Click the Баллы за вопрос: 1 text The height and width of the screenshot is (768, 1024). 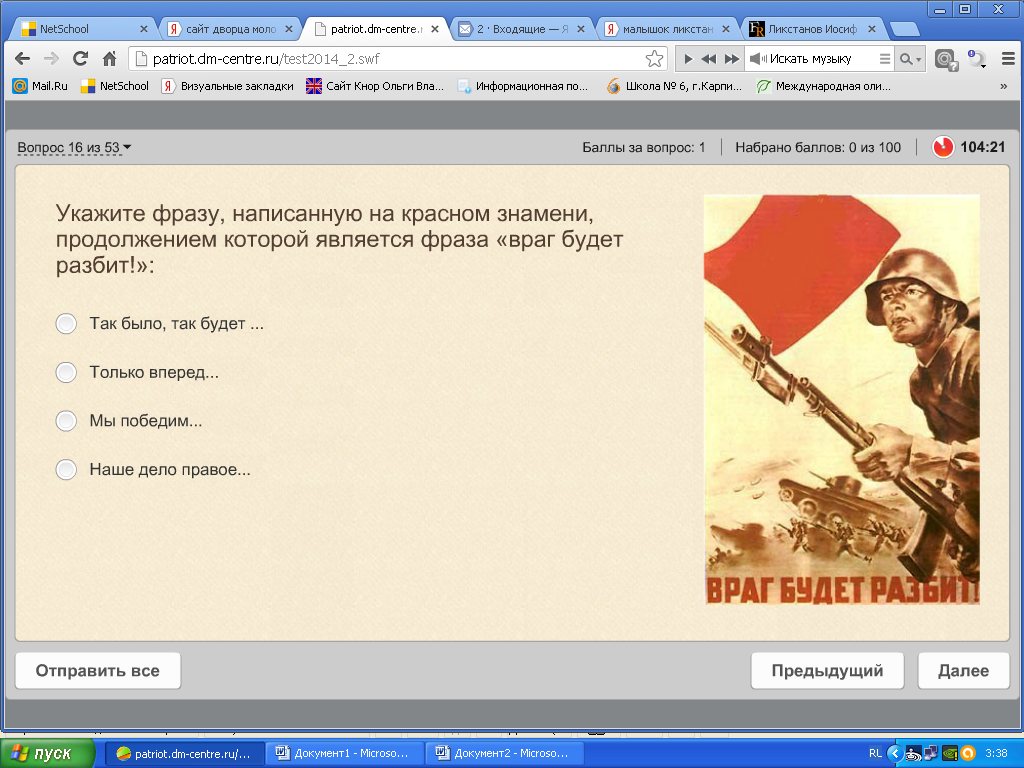point(643,148)
